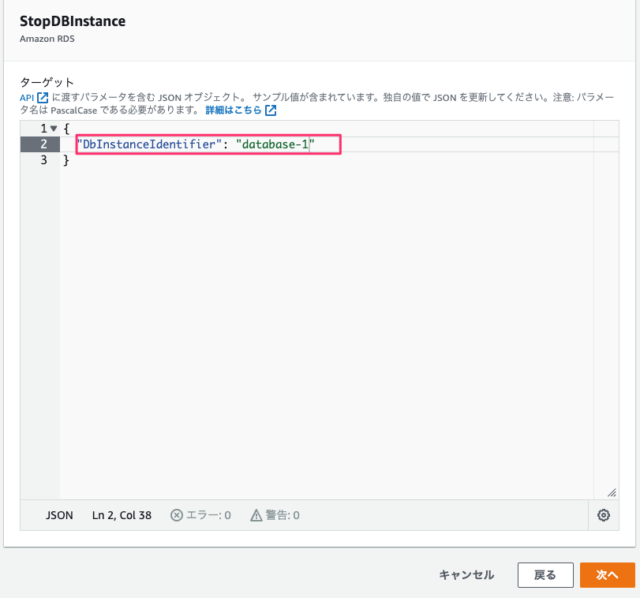640x598 pixels.
Task: Click the ターゲット label
Action: [47, 82]
